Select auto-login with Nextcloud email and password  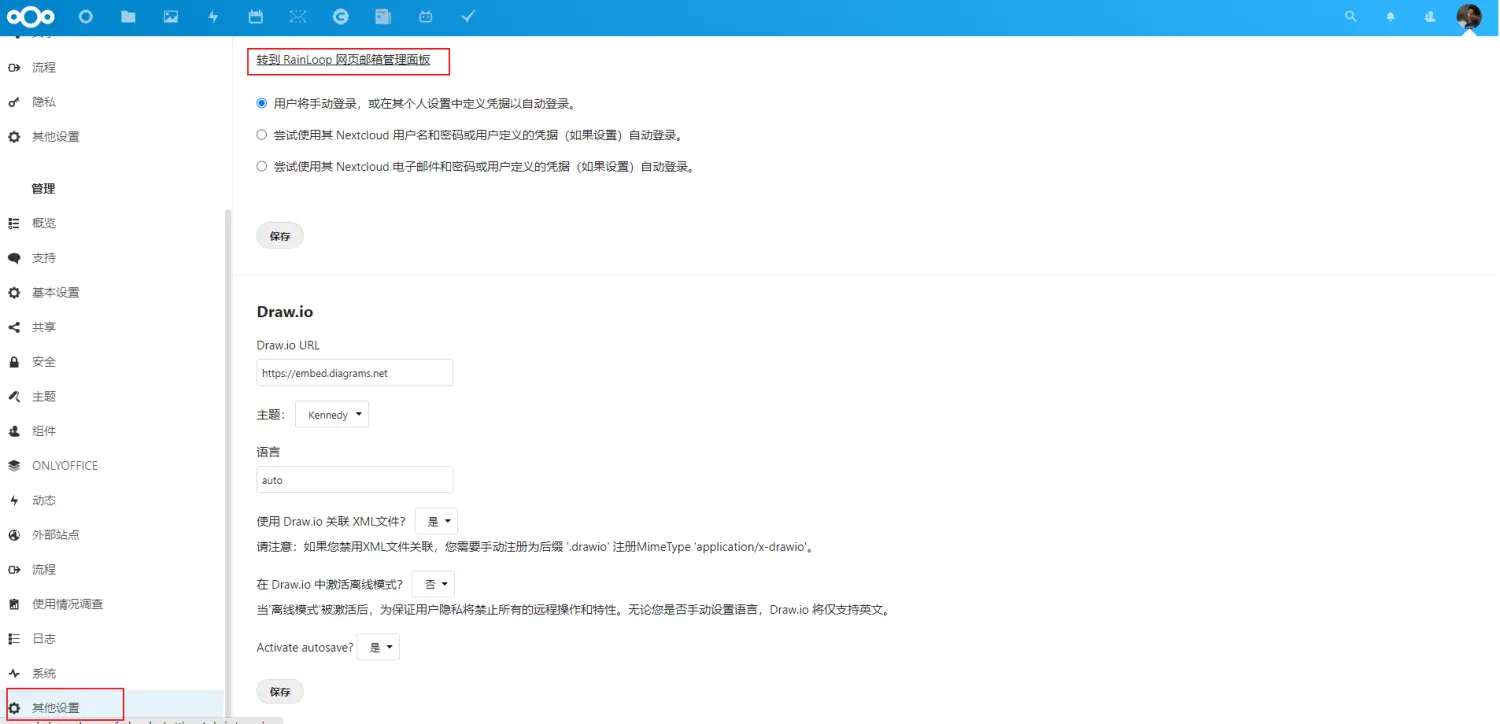[261, 166]
